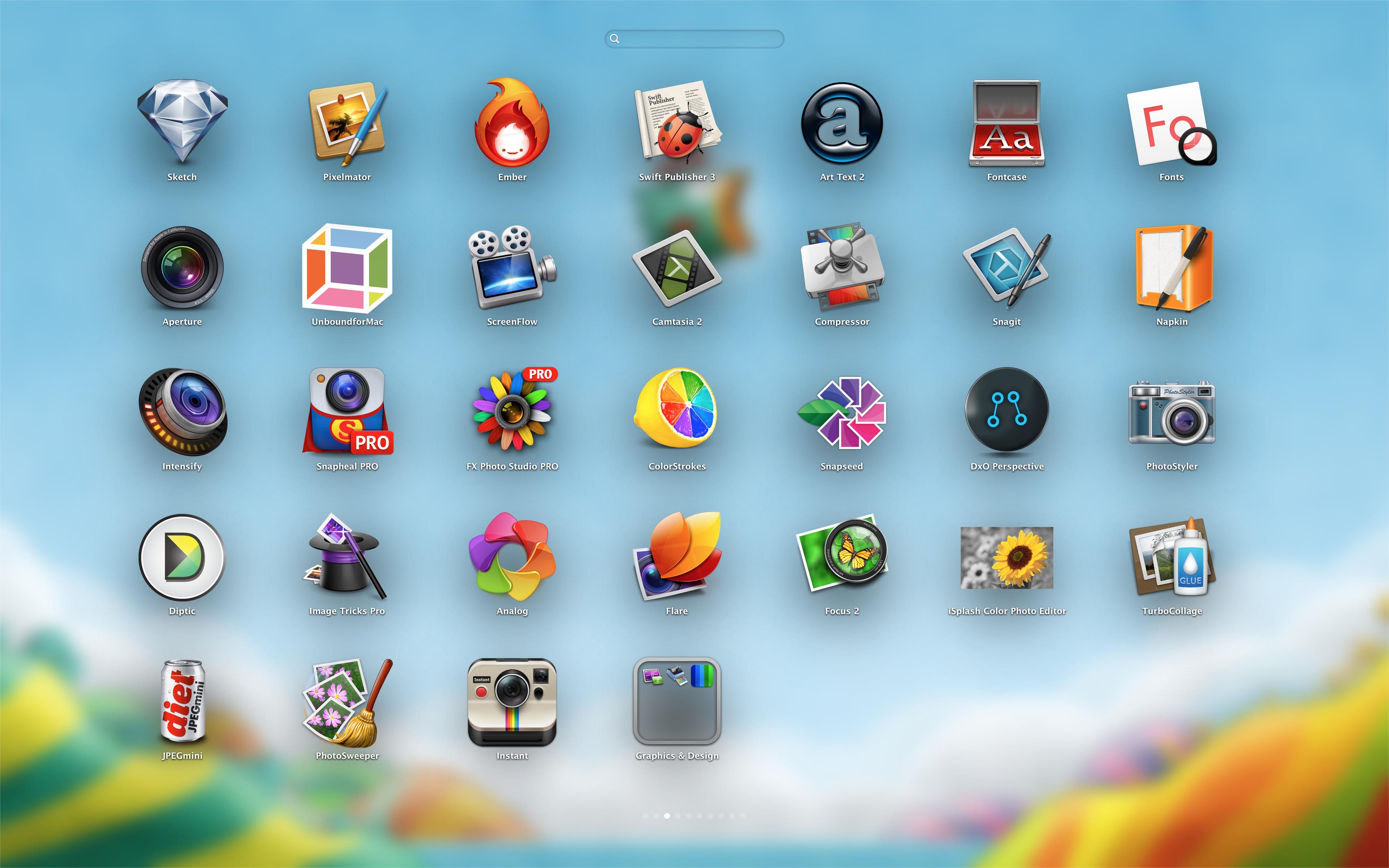
Task: Open Pixelmator from Launchpad
Action: 347,122
